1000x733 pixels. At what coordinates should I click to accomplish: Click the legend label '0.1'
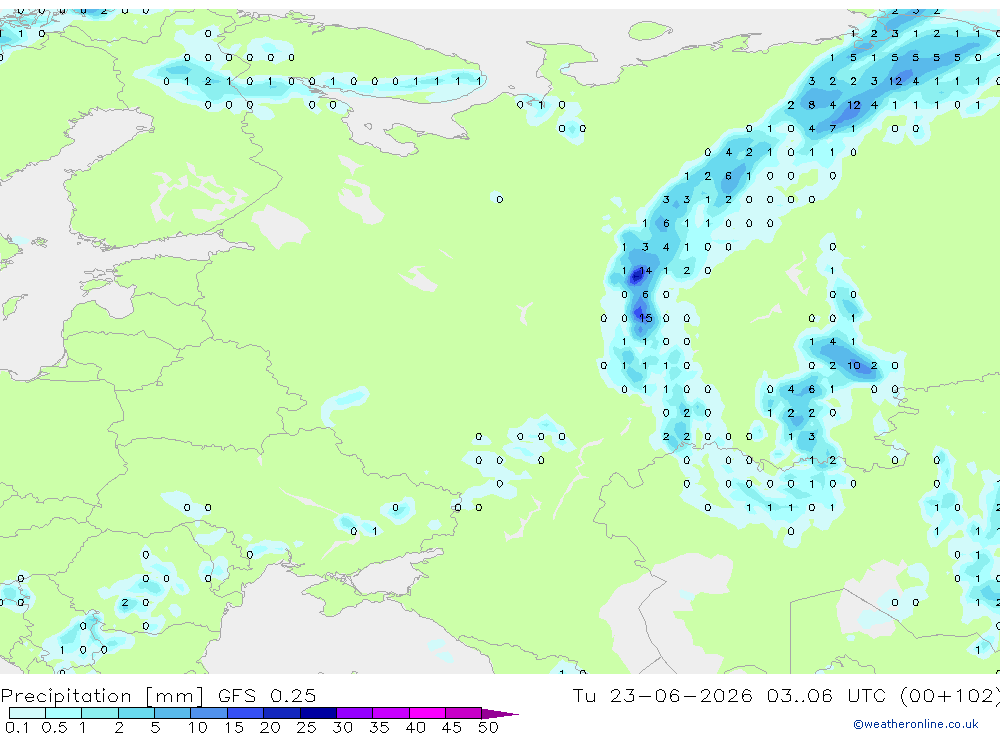point(17,727)
